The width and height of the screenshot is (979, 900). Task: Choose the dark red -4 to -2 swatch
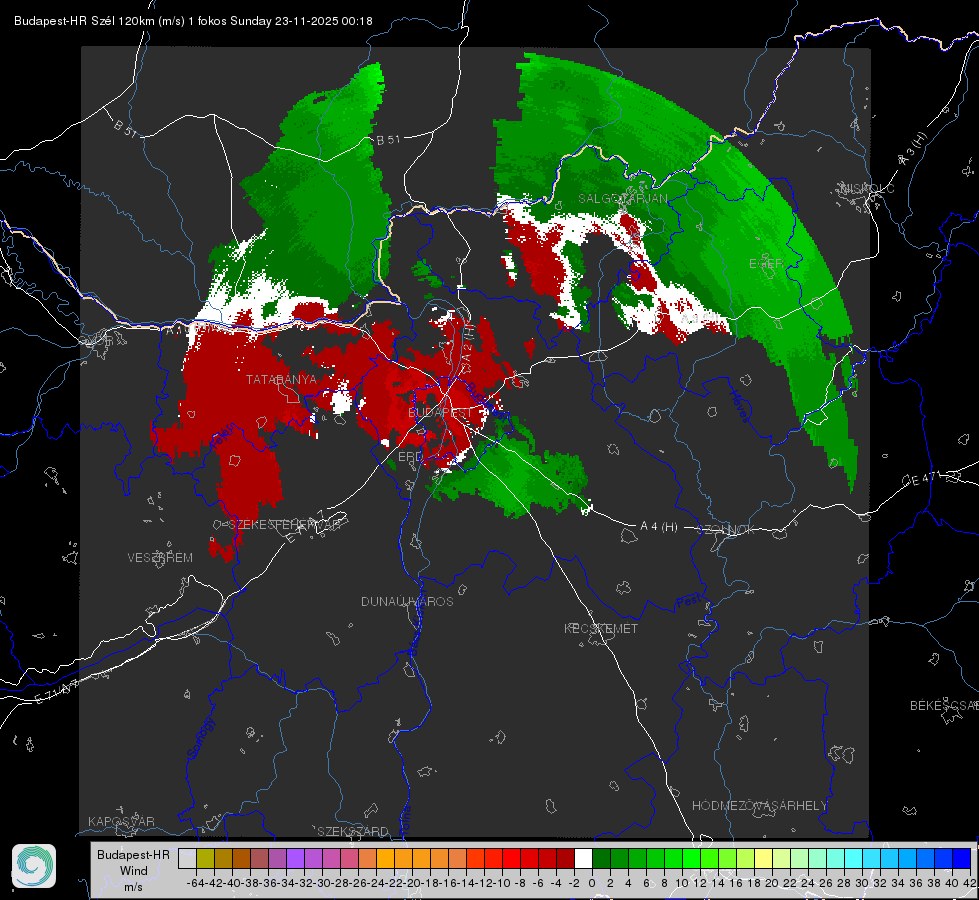566,858
